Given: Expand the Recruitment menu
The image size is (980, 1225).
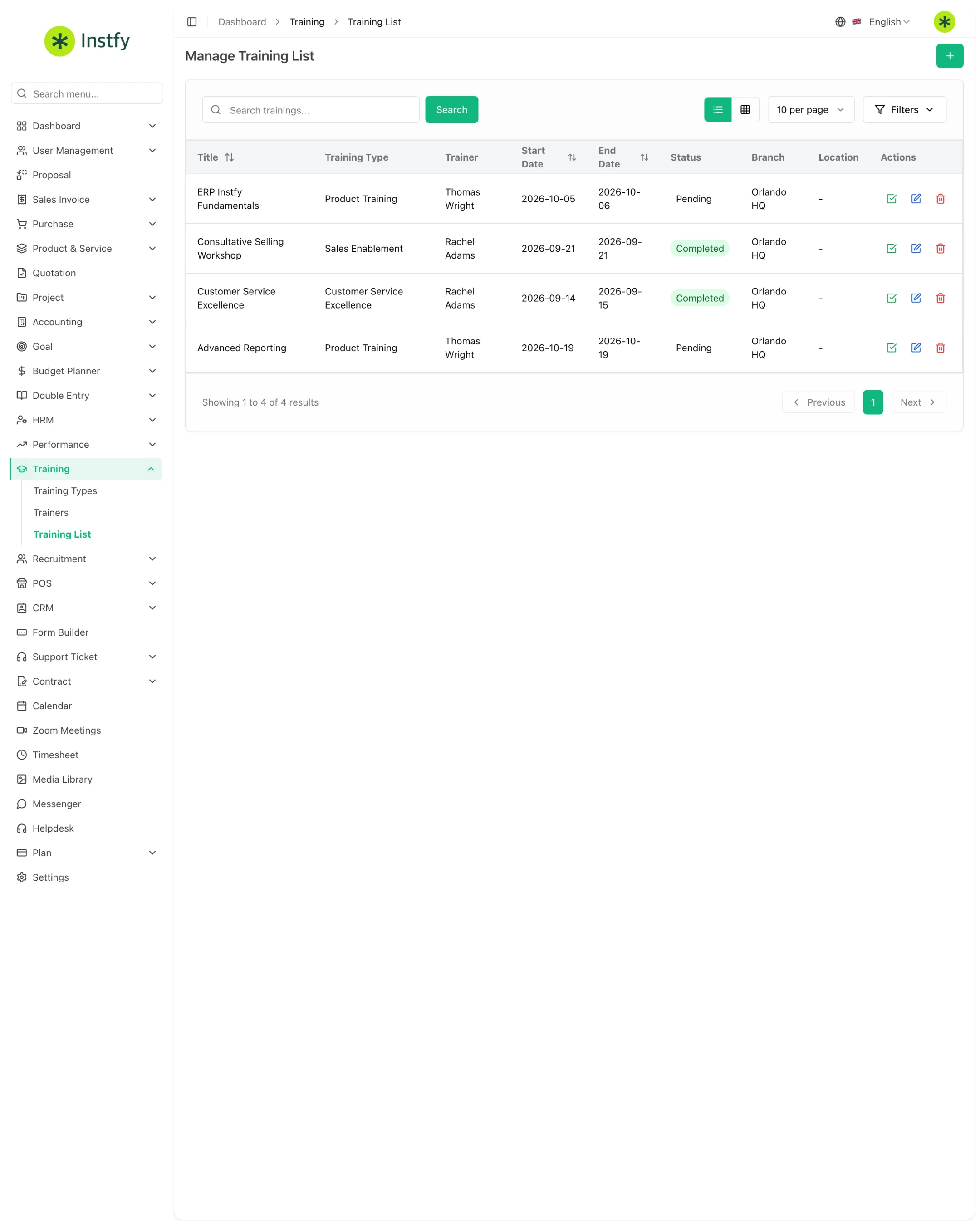Looking at the screenshot, I should click(86, 559).
